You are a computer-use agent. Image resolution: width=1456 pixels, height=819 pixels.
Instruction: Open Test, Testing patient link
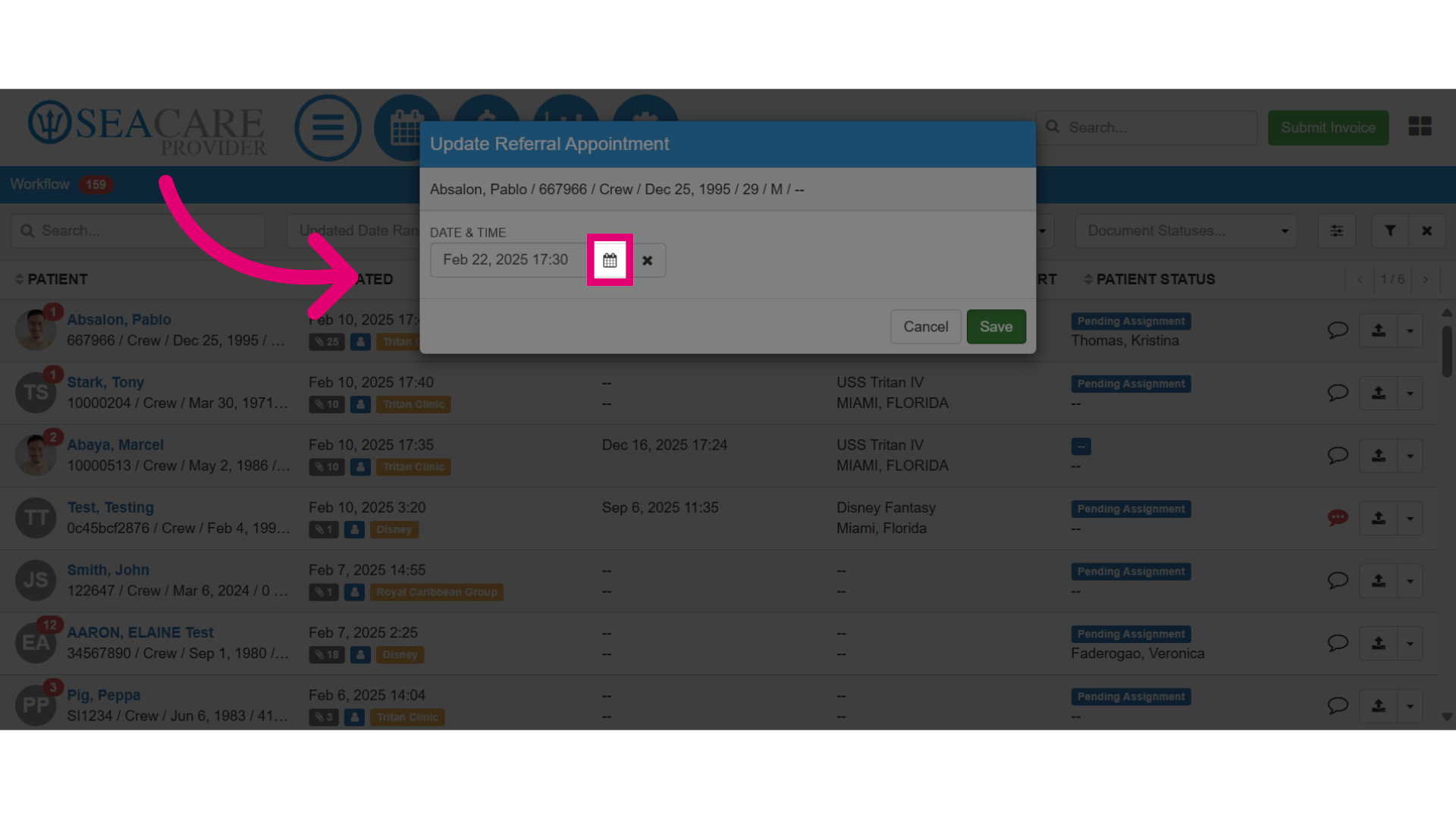coord(110,507)
